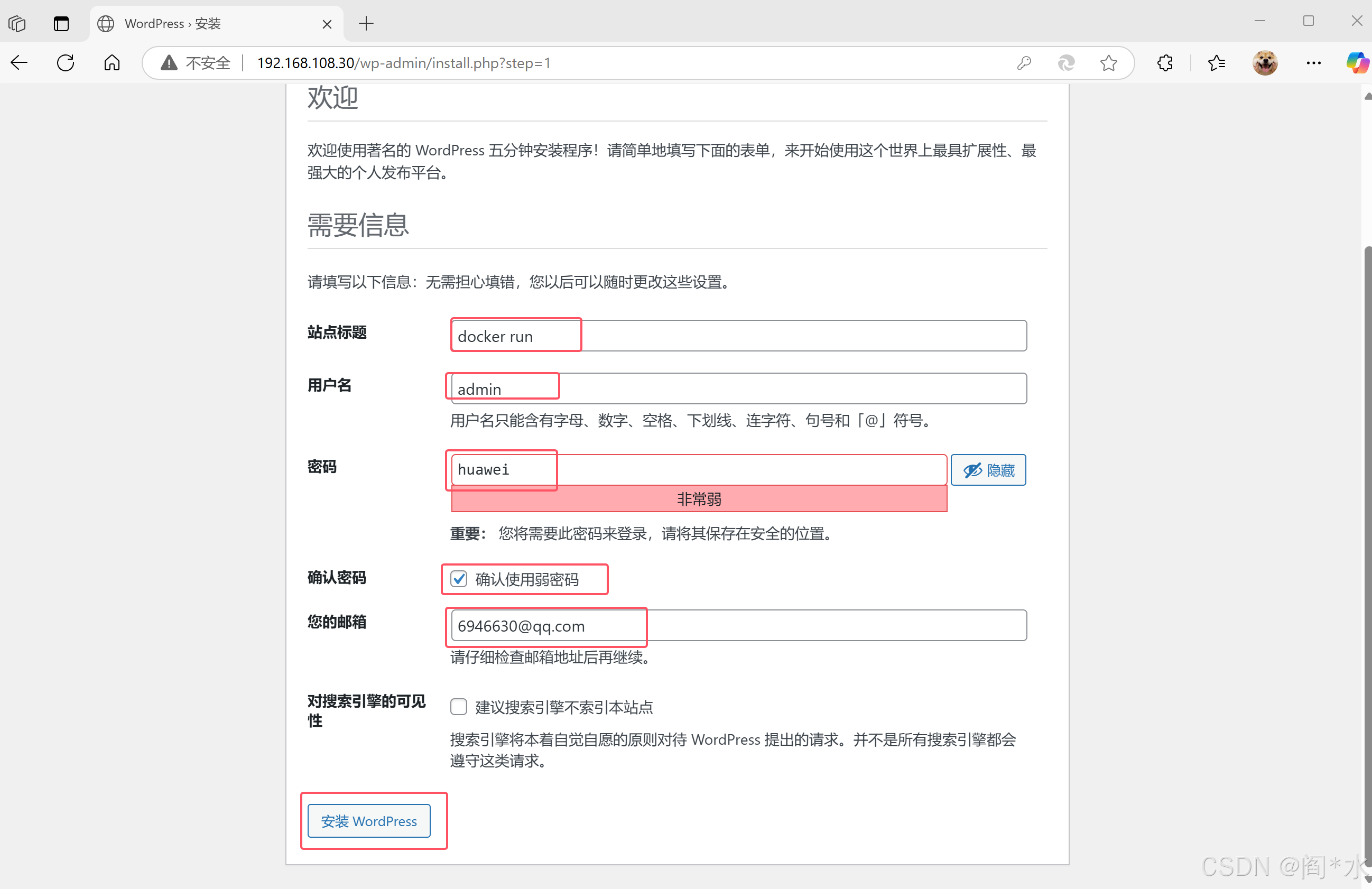Open browser extensions puzzle icon
This screenshot has height=889, width=1372.
tap(1165, 63)
